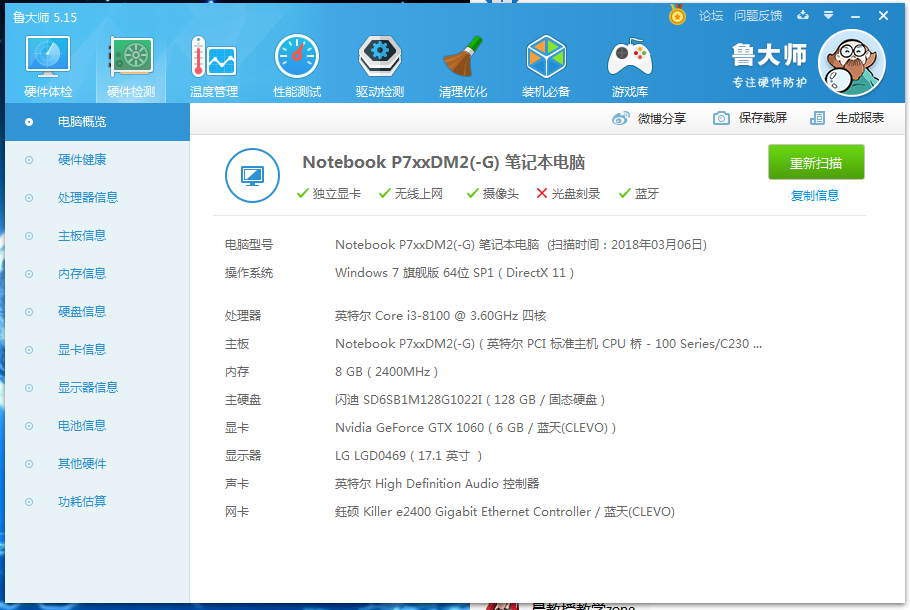Click 摄像头 feature indicator

point(493,194)
